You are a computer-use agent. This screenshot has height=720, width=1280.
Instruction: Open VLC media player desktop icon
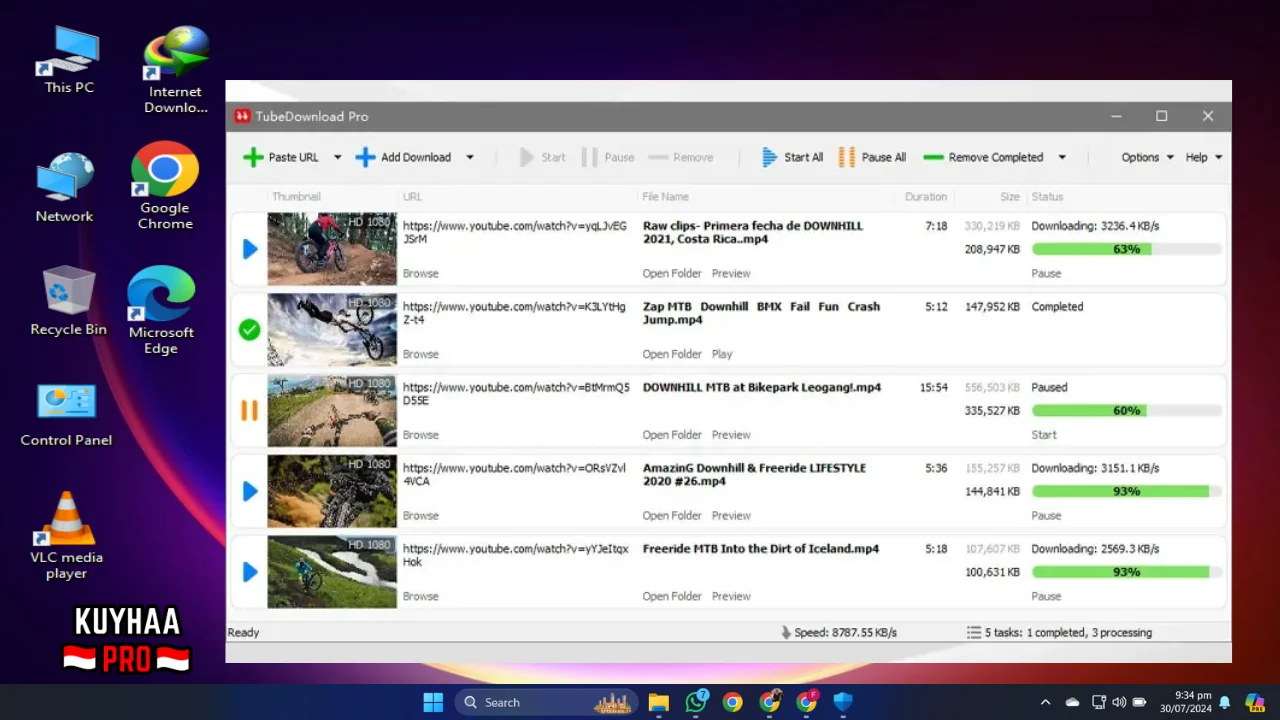pyautogui.click(x=66, y=536)
